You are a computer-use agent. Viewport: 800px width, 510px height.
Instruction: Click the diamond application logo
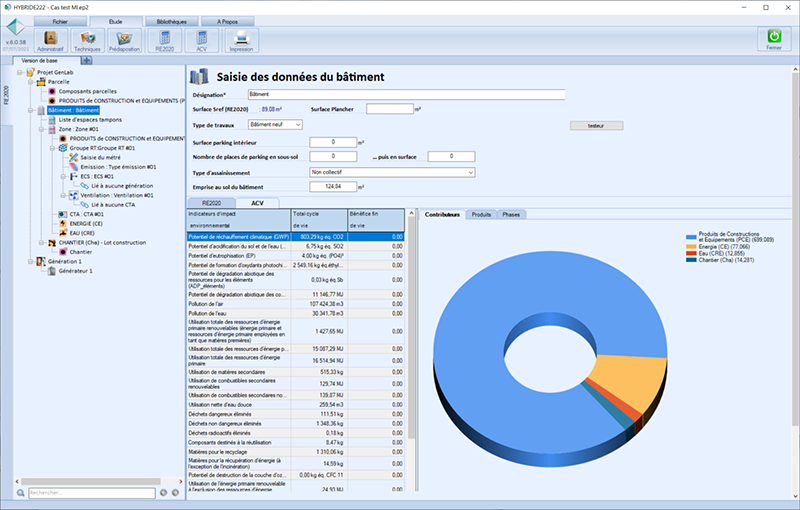coord(15,28)
